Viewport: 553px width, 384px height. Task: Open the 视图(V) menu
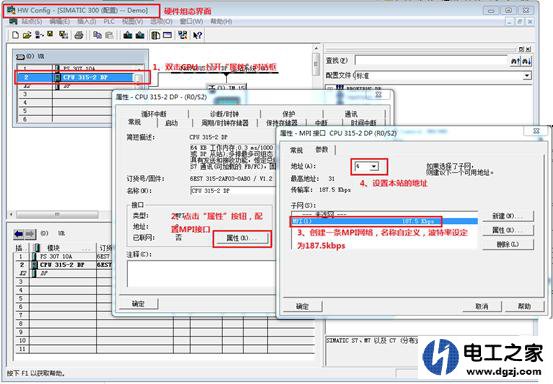pos(133,22)
